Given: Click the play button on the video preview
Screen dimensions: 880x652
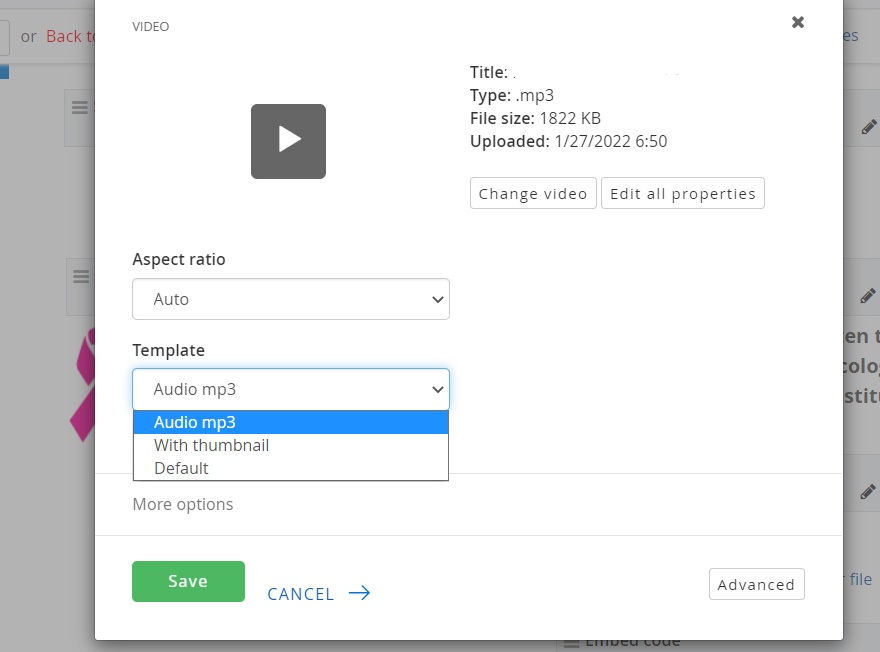Looking at the screenshot, I should click(x=289, y=141).
